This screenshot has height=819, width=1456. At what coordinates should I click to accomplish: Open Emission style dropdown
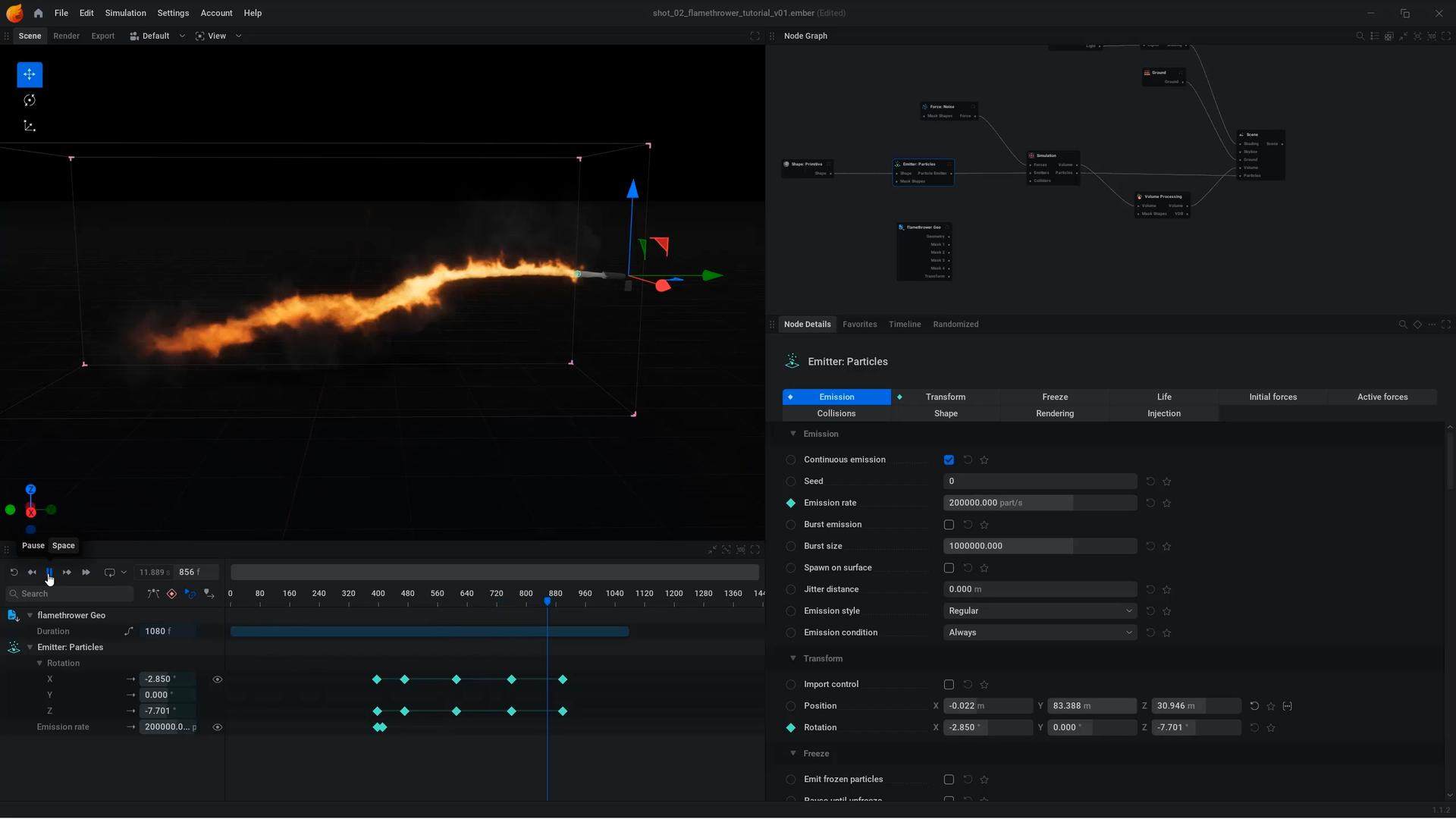1040,611
